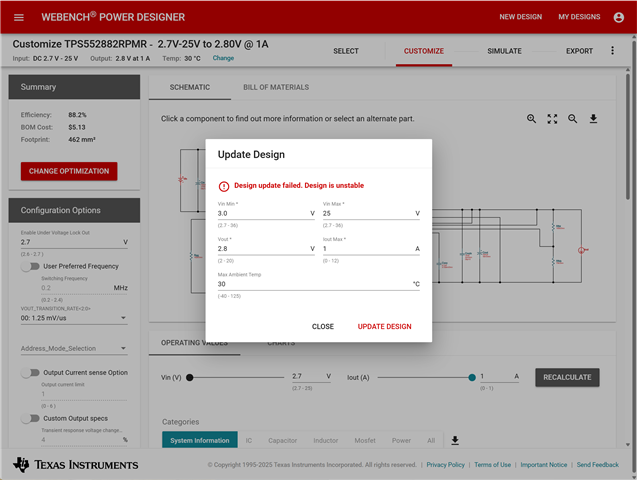Screen dimensions: 637x480
Task: Open the three-dot more options menu
Action: [x=612, y=51]
